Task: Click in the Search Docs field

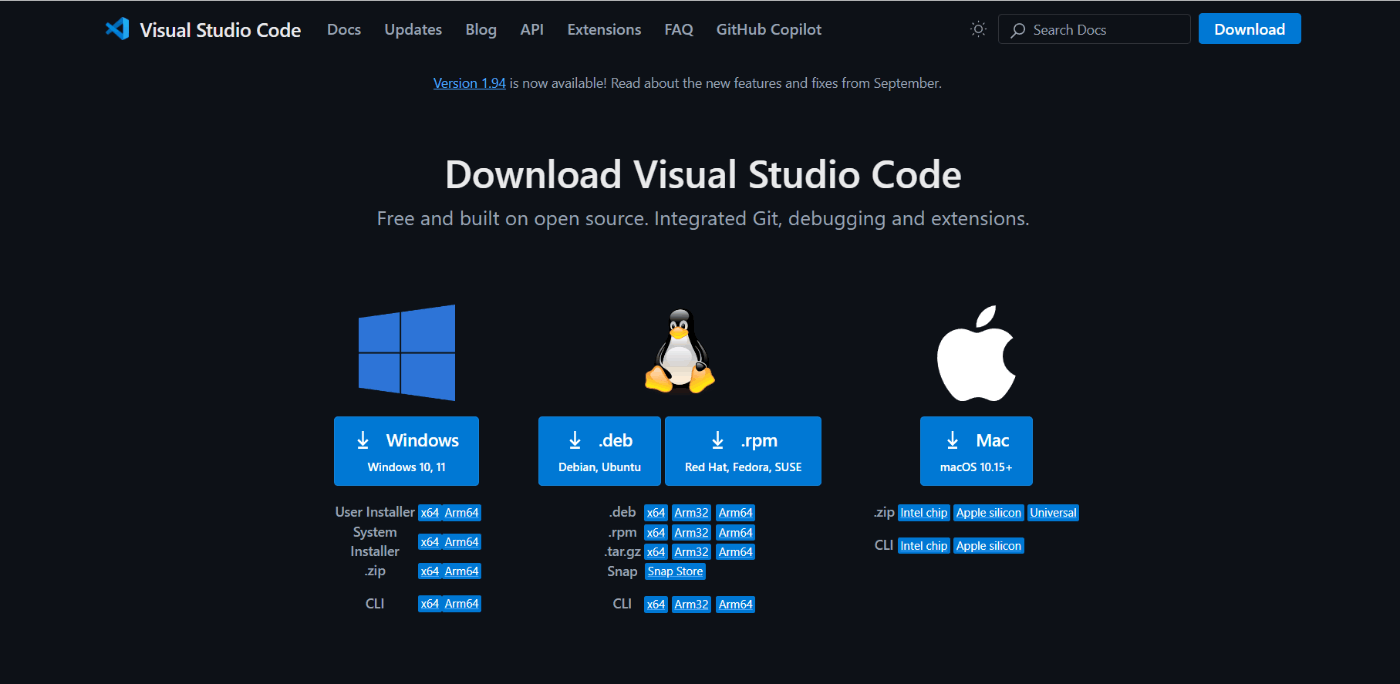Action: 1094,29
